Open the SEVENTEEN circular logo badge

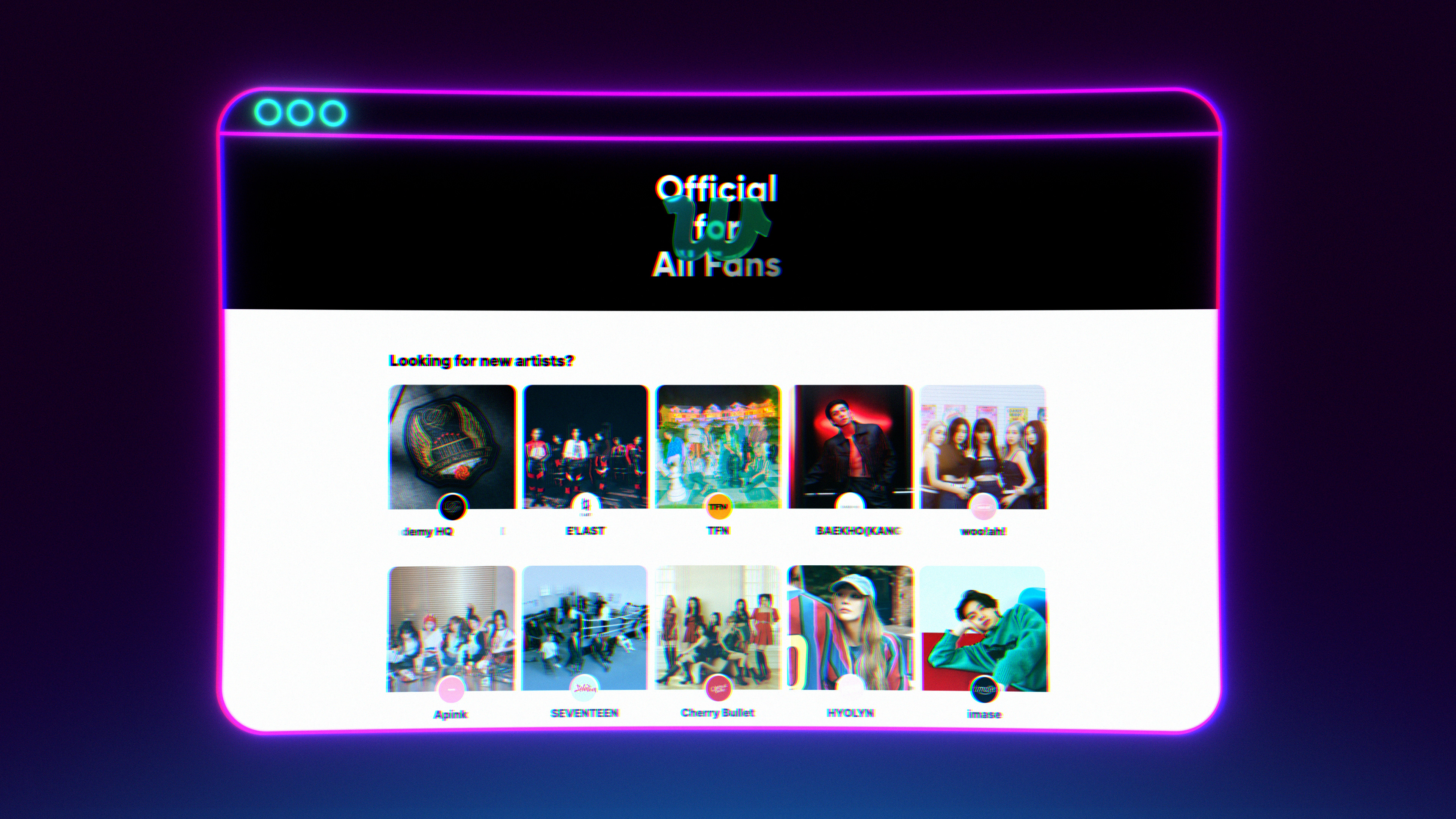tap(584, 688)
